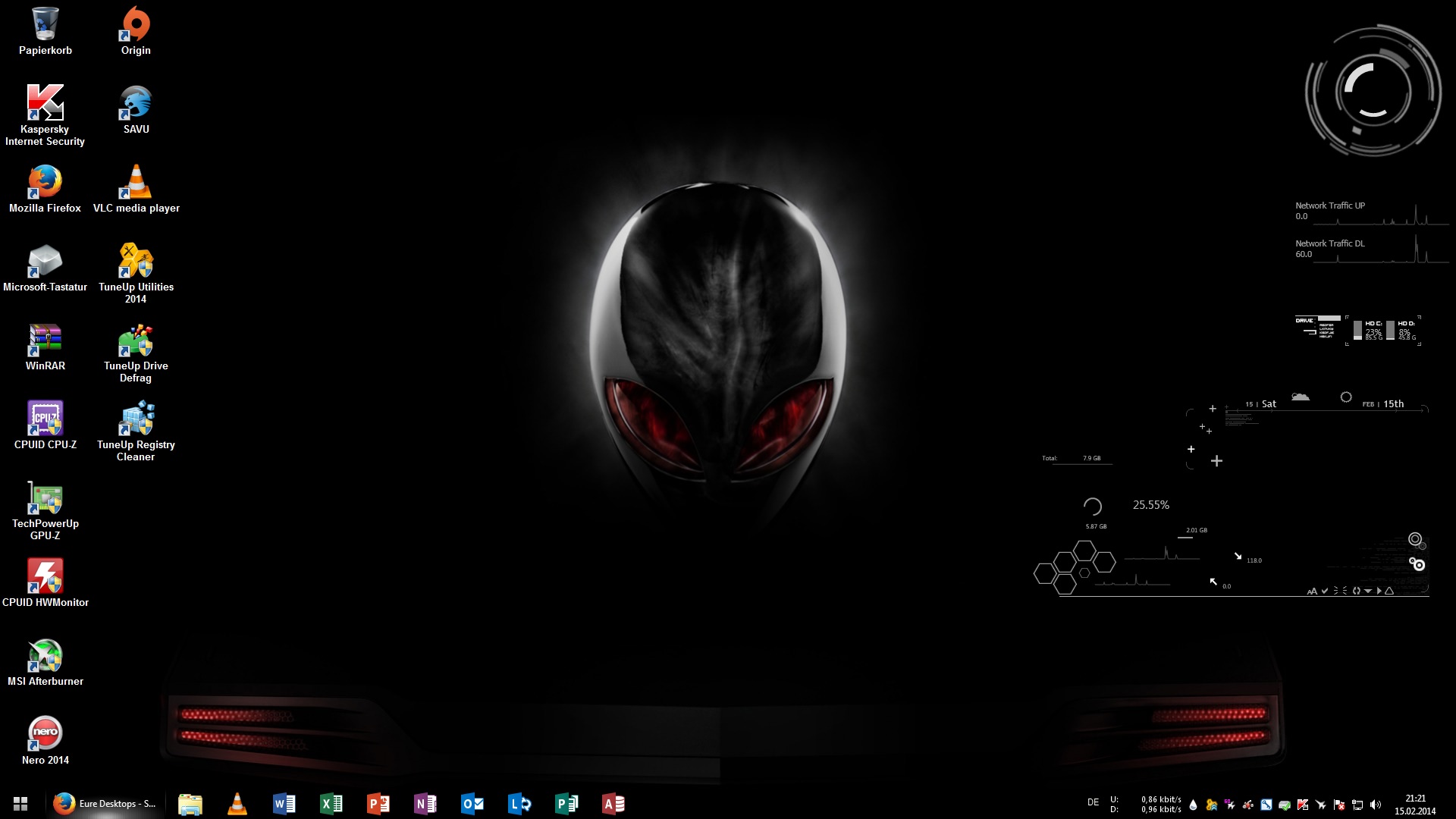
Task: Click safely remove hardware tray icon
Action: pos(1285,805)
